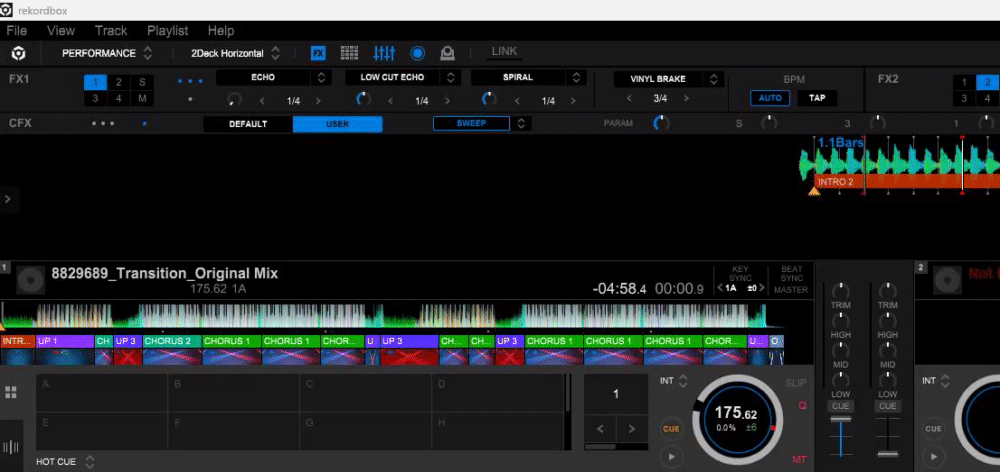1000x472 pixels.
Task: Assign FX1 to deck 4
Action: click(x=119, y=99)
